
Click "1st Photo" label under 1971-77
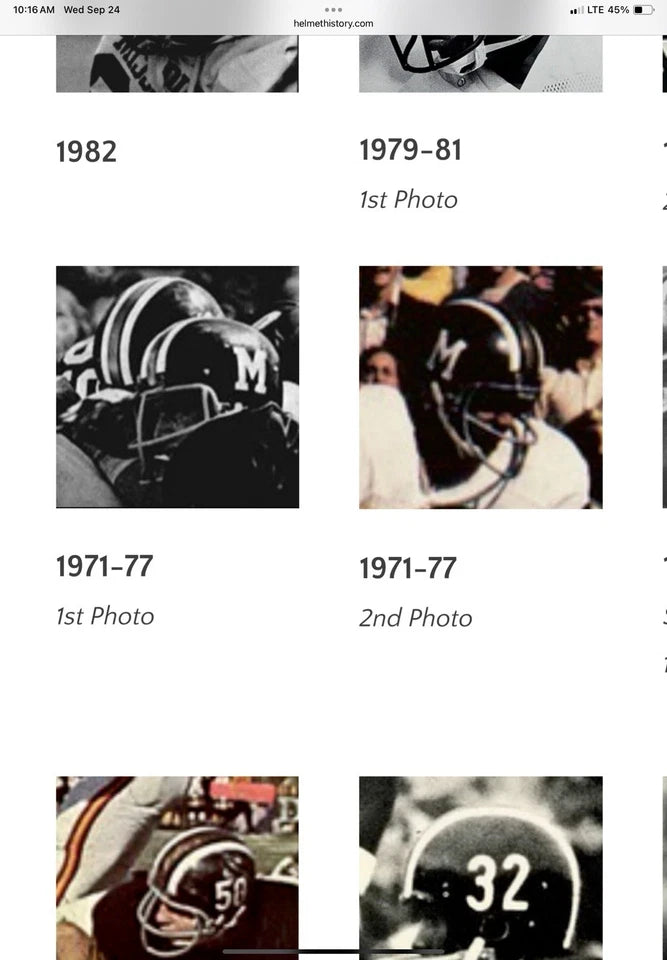click(x=104, y=616)
